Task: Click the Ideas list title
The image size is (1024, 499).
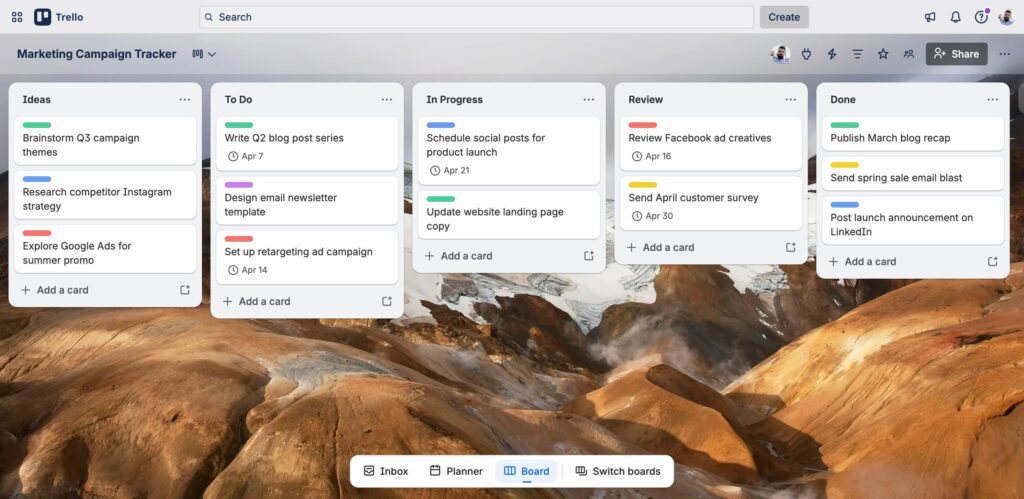Action: coord(37,99)
